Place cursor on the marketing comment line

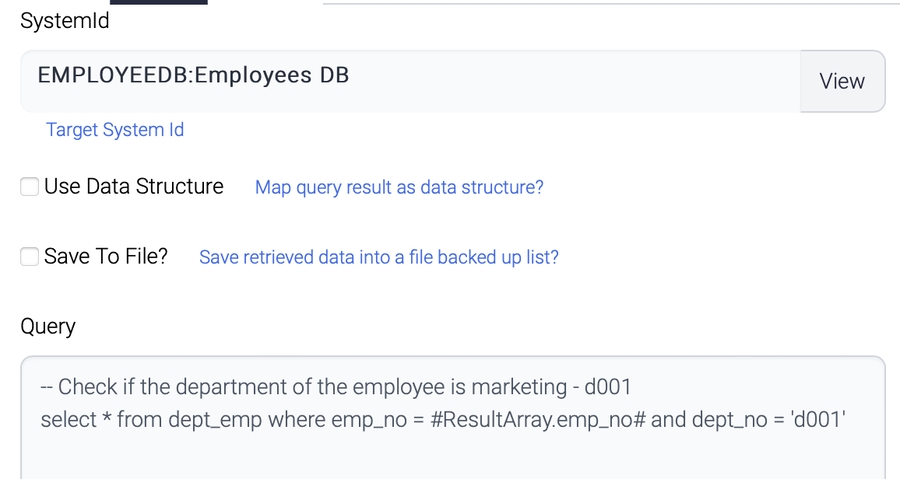click(x=336, y=387)
